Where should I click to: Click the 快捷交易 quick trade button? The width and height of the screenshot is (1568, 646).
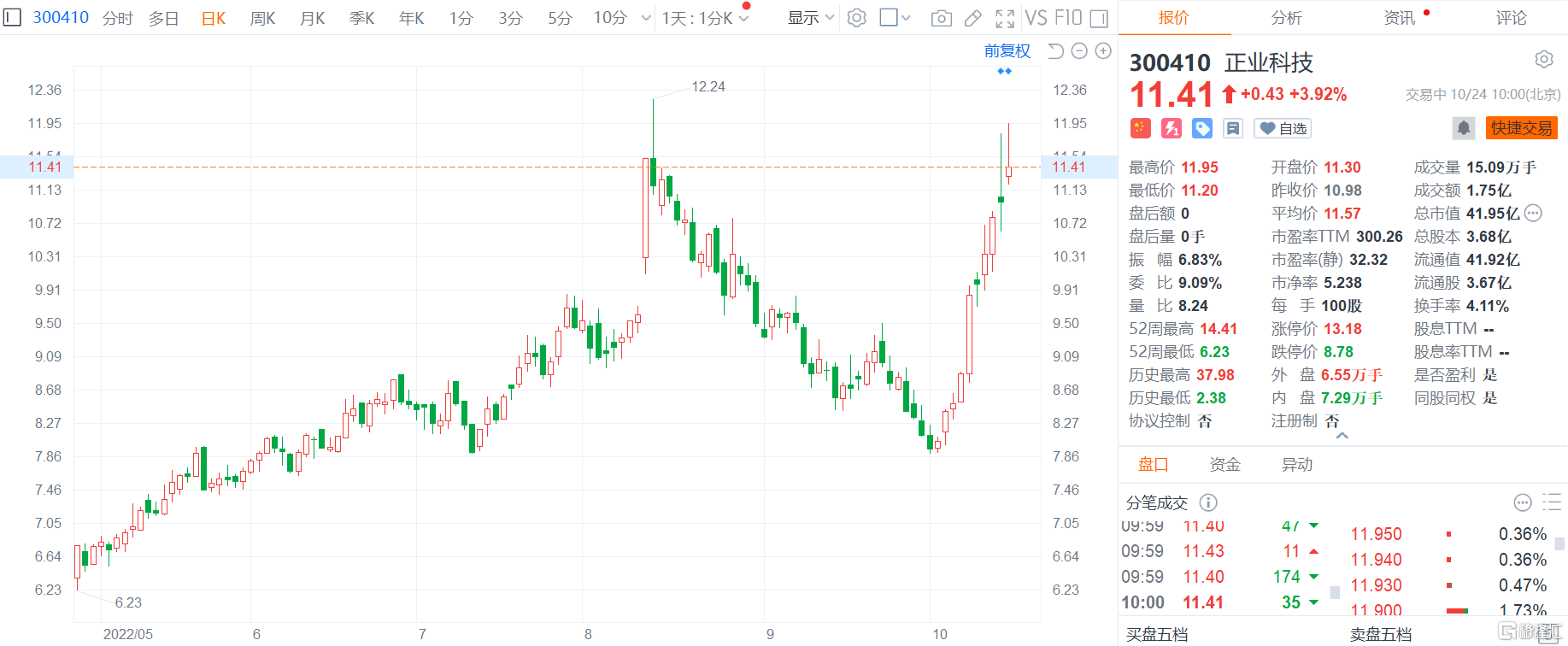point(1521,128)
